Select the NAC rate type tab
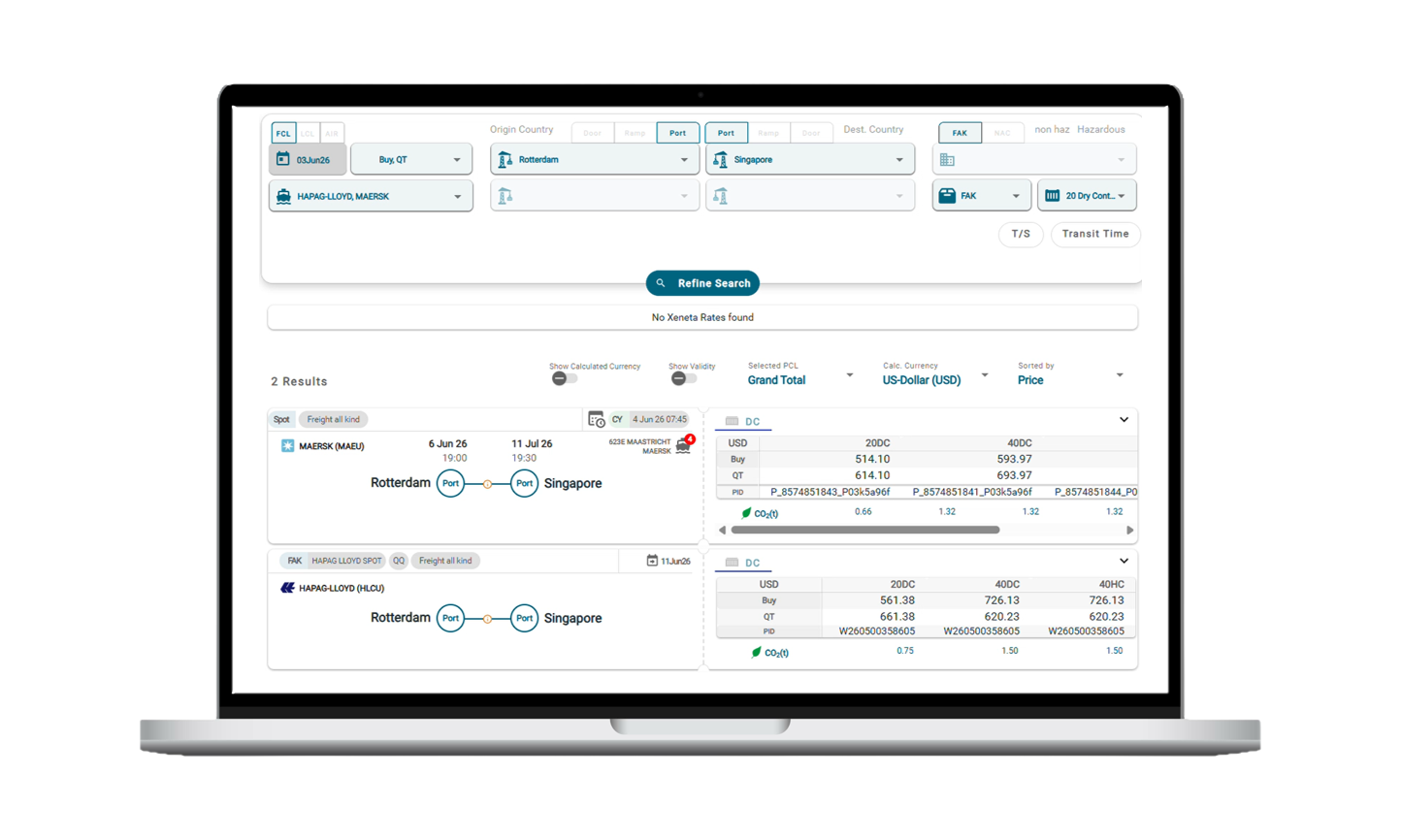Viewport: 1401px width, 840px height. [1002, 133]
